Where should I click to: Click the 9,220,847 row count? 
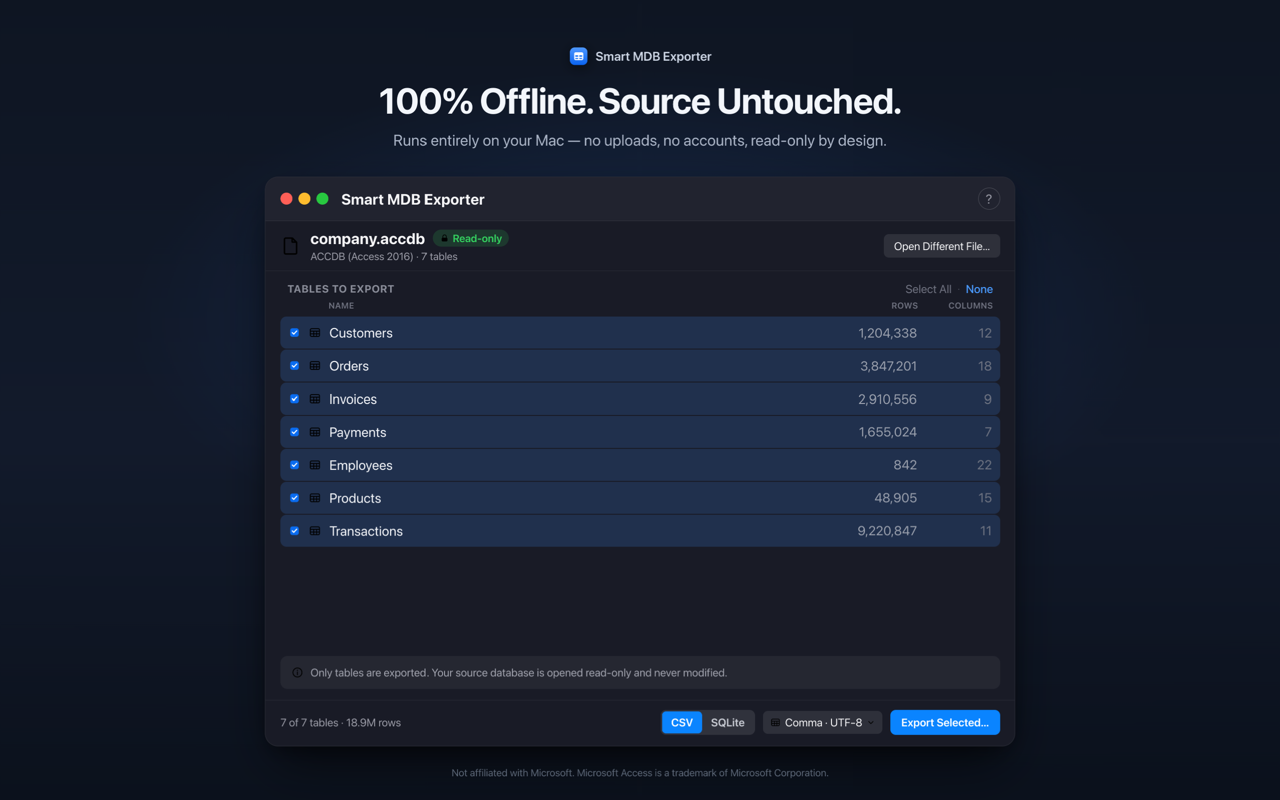tap(887, 531)
